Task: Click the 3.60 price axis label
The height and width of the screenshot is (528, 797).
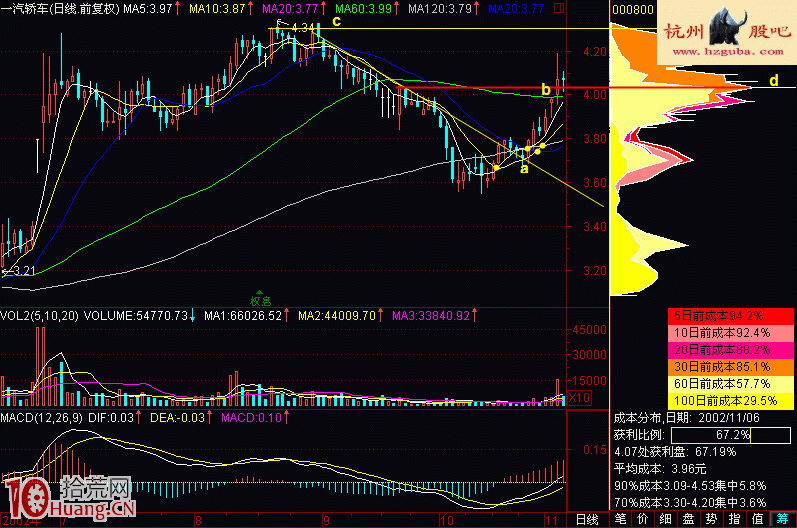Action: 595,182
